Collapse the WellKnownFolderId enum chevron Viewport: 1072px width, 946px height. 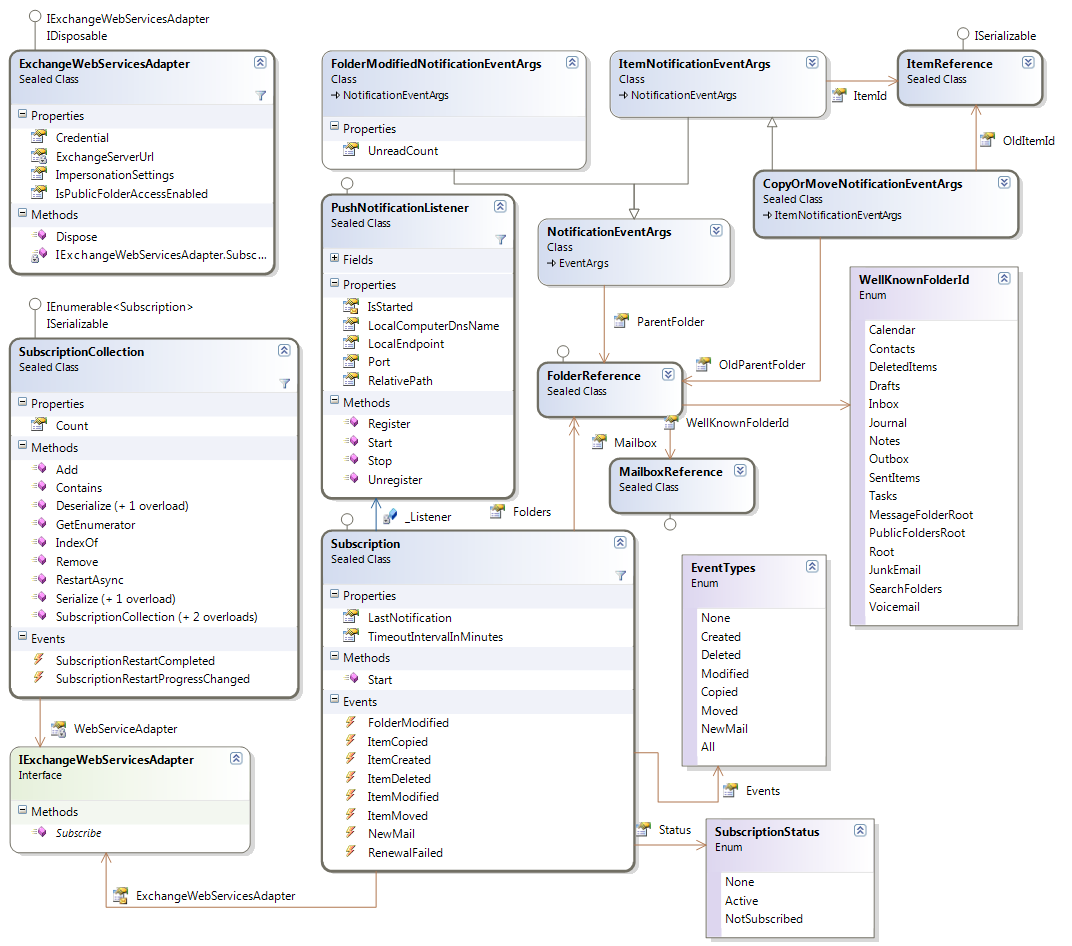[x=1004, y=278]
